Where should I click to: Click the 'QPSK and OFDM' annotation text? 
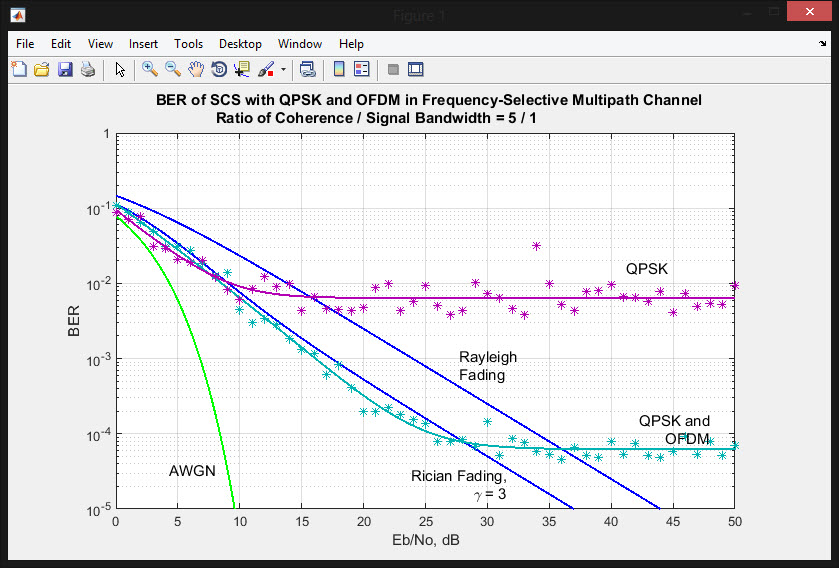point(674,429)
